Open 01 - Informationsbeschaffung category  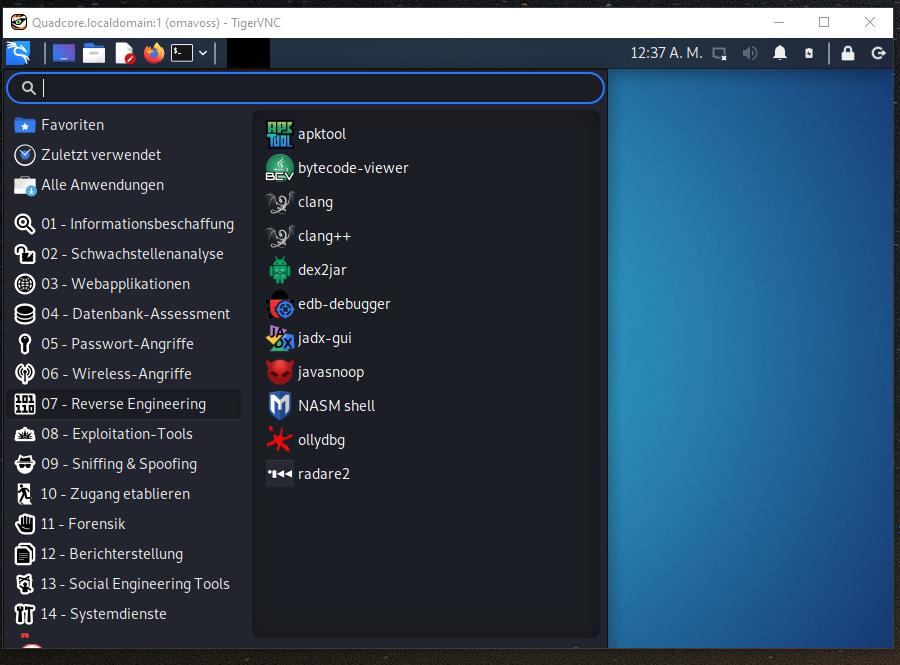coord(125,224)
